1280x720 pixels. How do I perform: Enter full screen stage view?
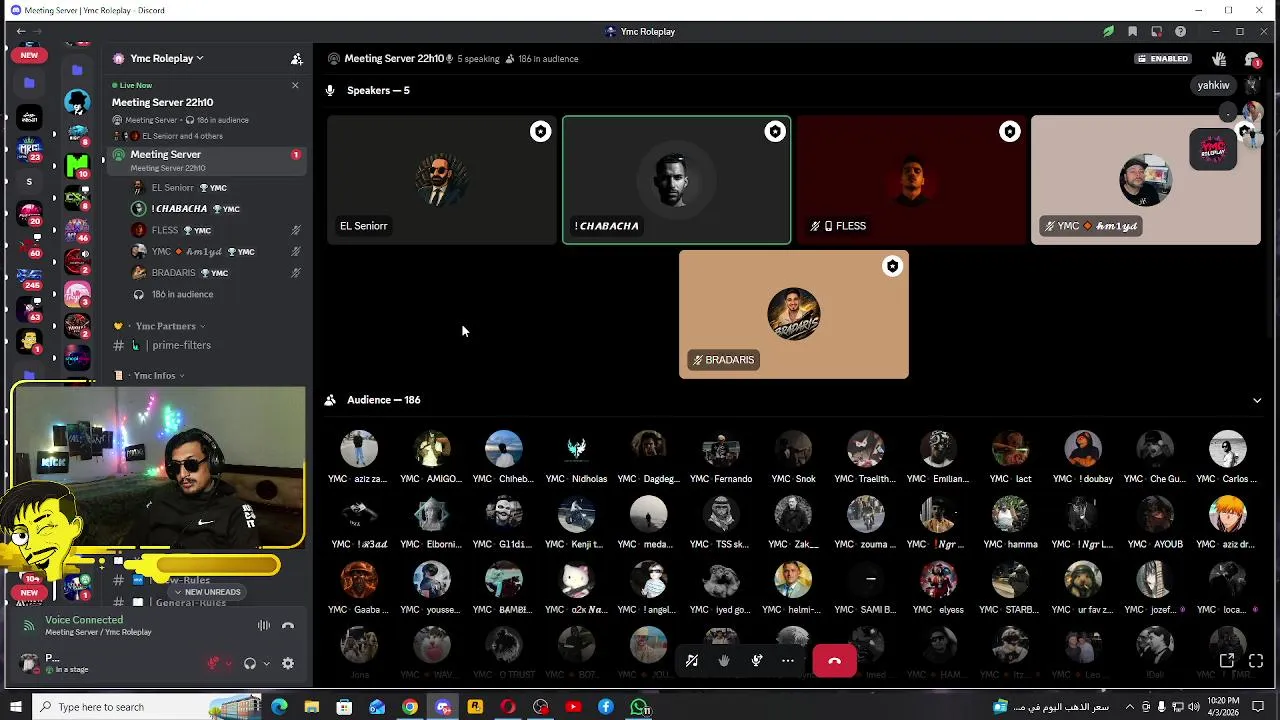click(x=1256, y=661)
